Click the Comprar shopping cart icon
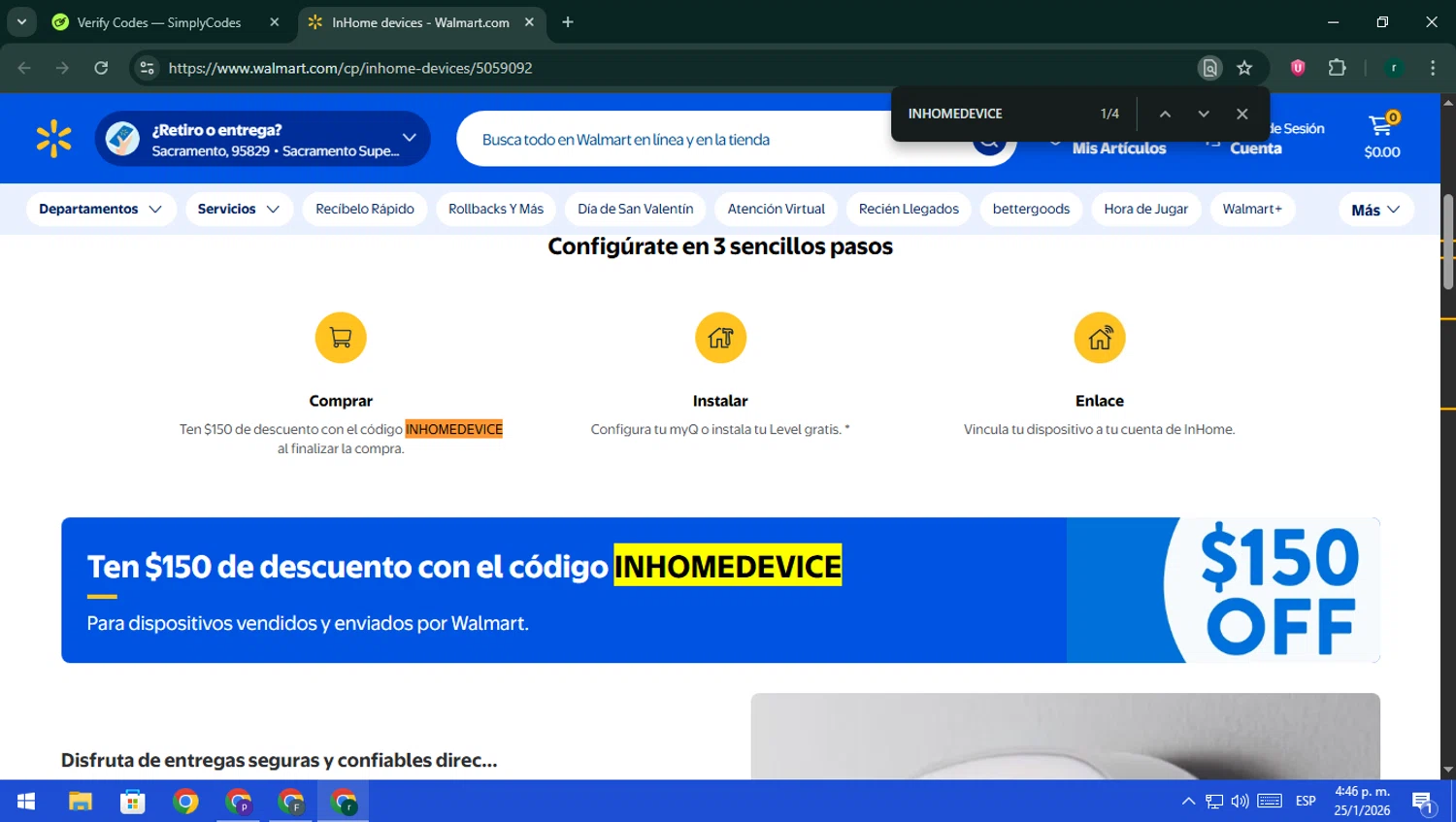Image resolution: width=1456 pixels, height=822 pixels. pos(341,338)
